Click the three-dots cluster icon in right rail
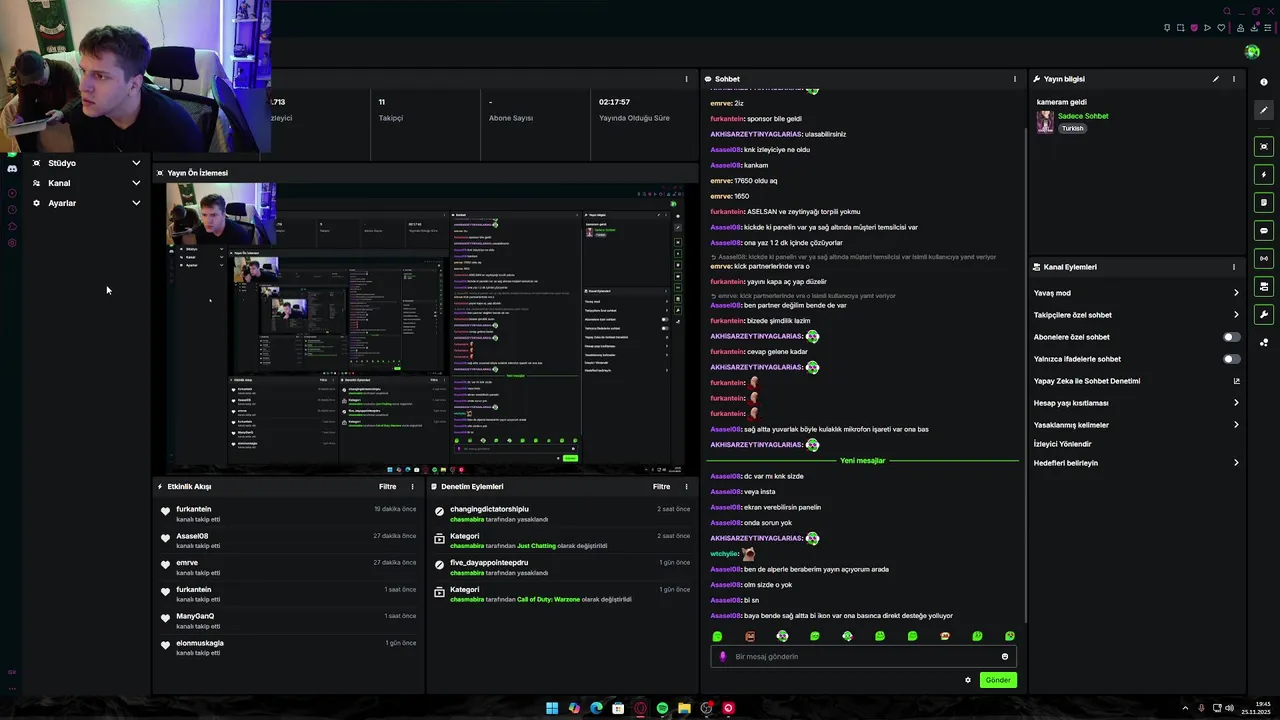 click(1264, 343)
